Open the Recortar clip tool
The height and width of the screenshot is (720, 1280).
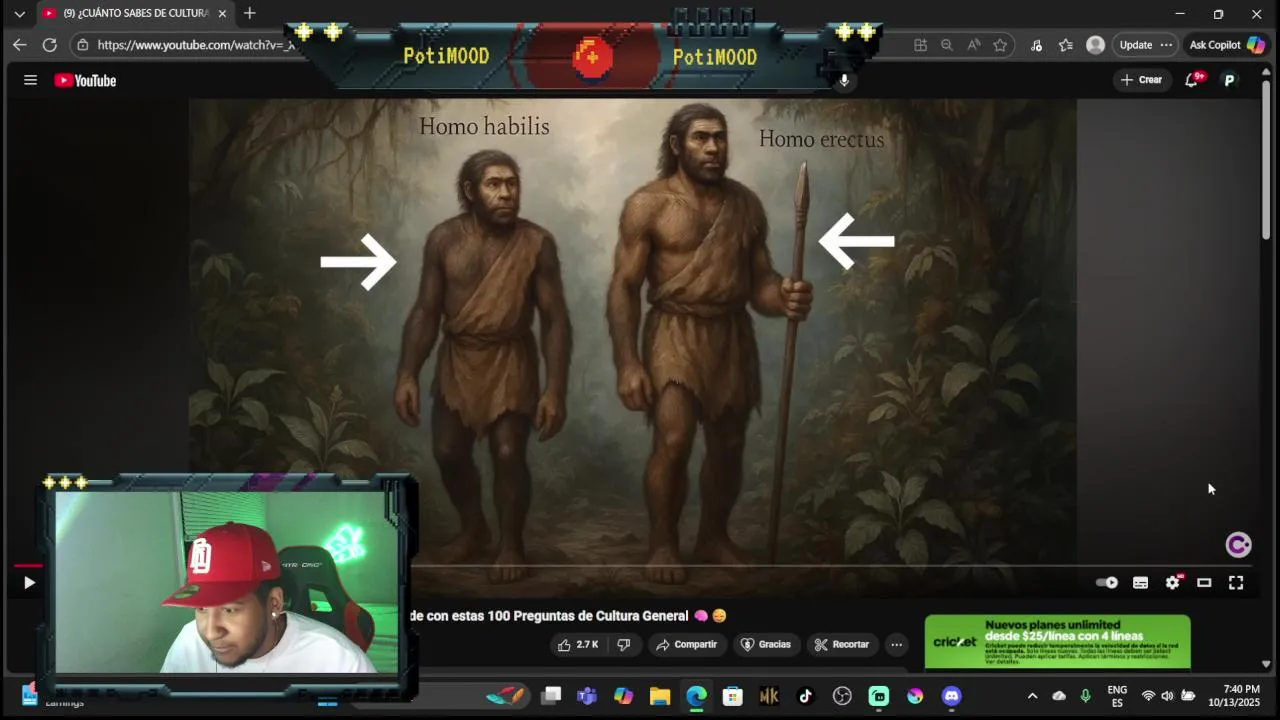[x=841, y=645]
